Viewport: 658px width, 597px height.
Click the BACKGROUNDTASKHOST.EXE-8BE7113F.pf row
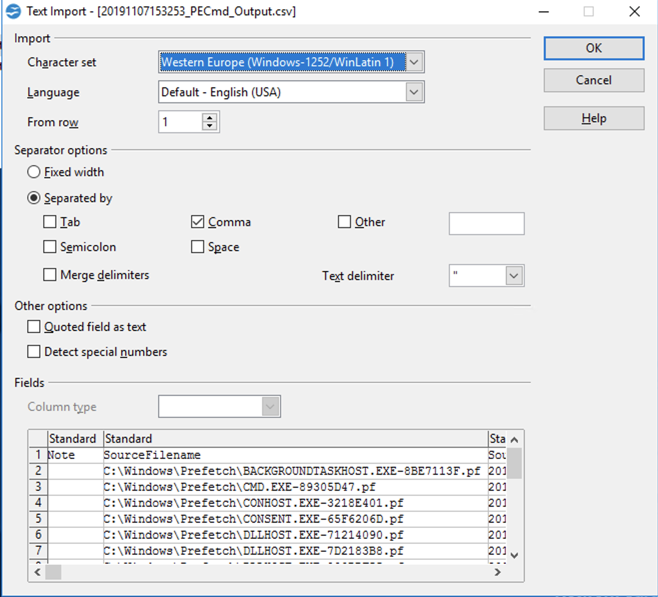click(295, 471)
